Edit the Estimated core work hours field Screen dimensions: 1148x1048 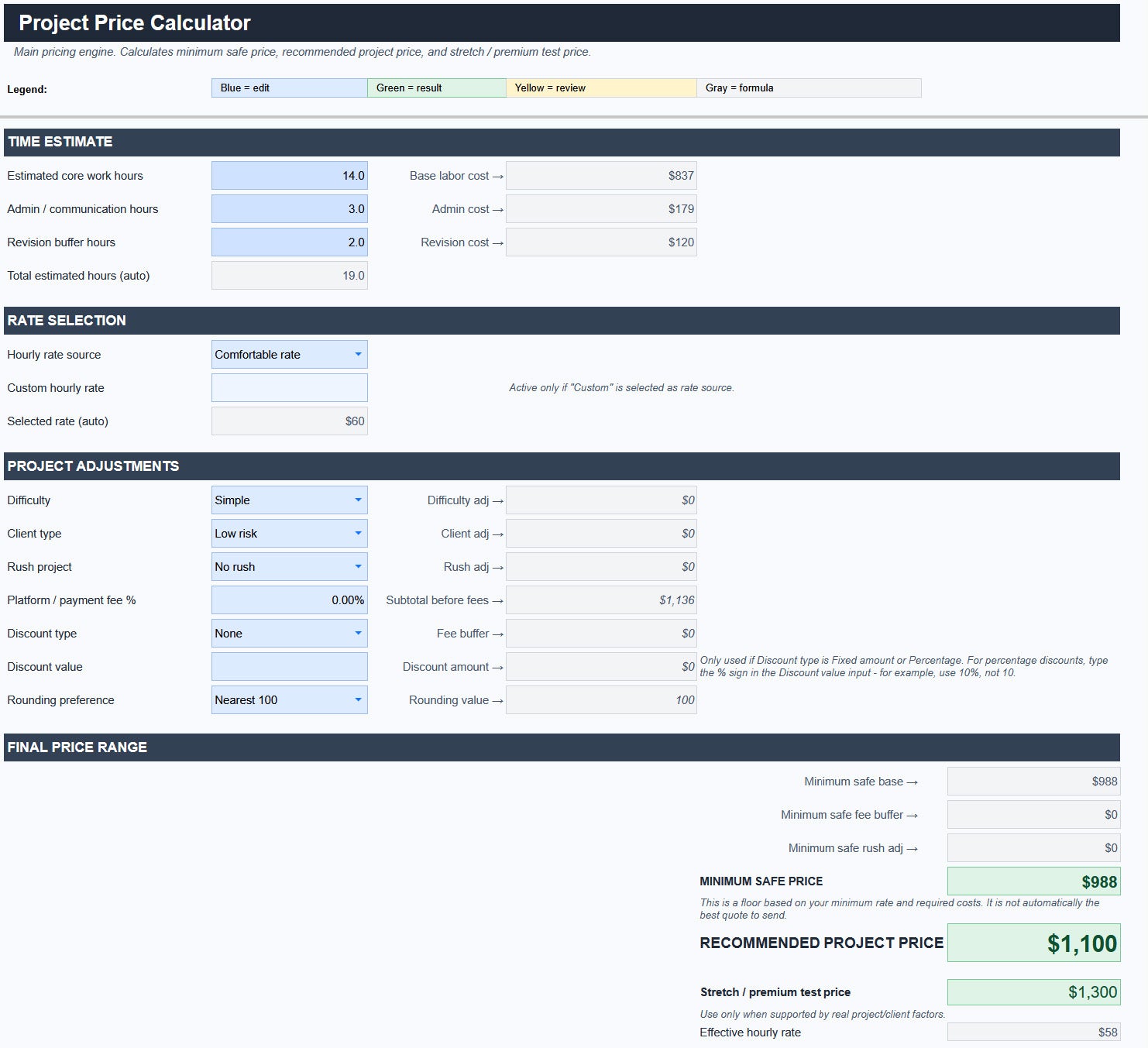289,176
